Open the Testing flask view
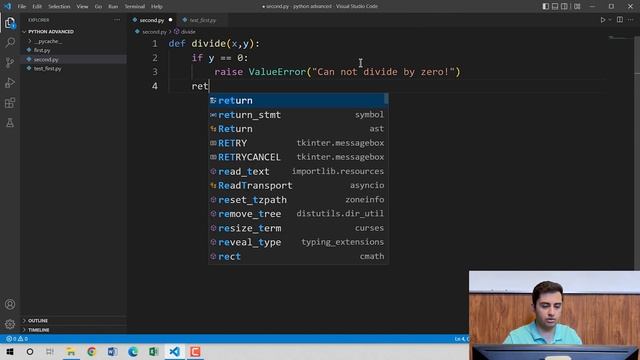Viewport: 640px width, 360px height. point(10,122)
